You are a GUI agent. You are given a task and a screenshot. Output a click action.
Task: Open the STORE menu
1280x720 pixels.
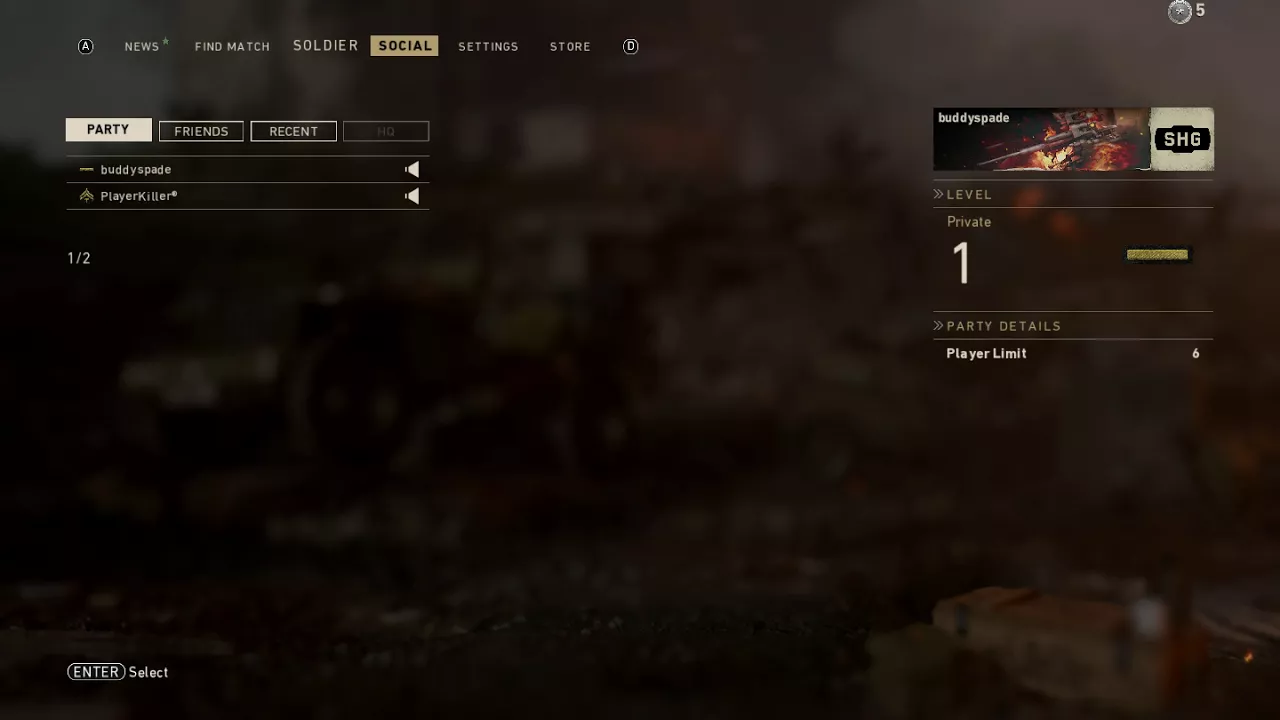pos(570,47)
